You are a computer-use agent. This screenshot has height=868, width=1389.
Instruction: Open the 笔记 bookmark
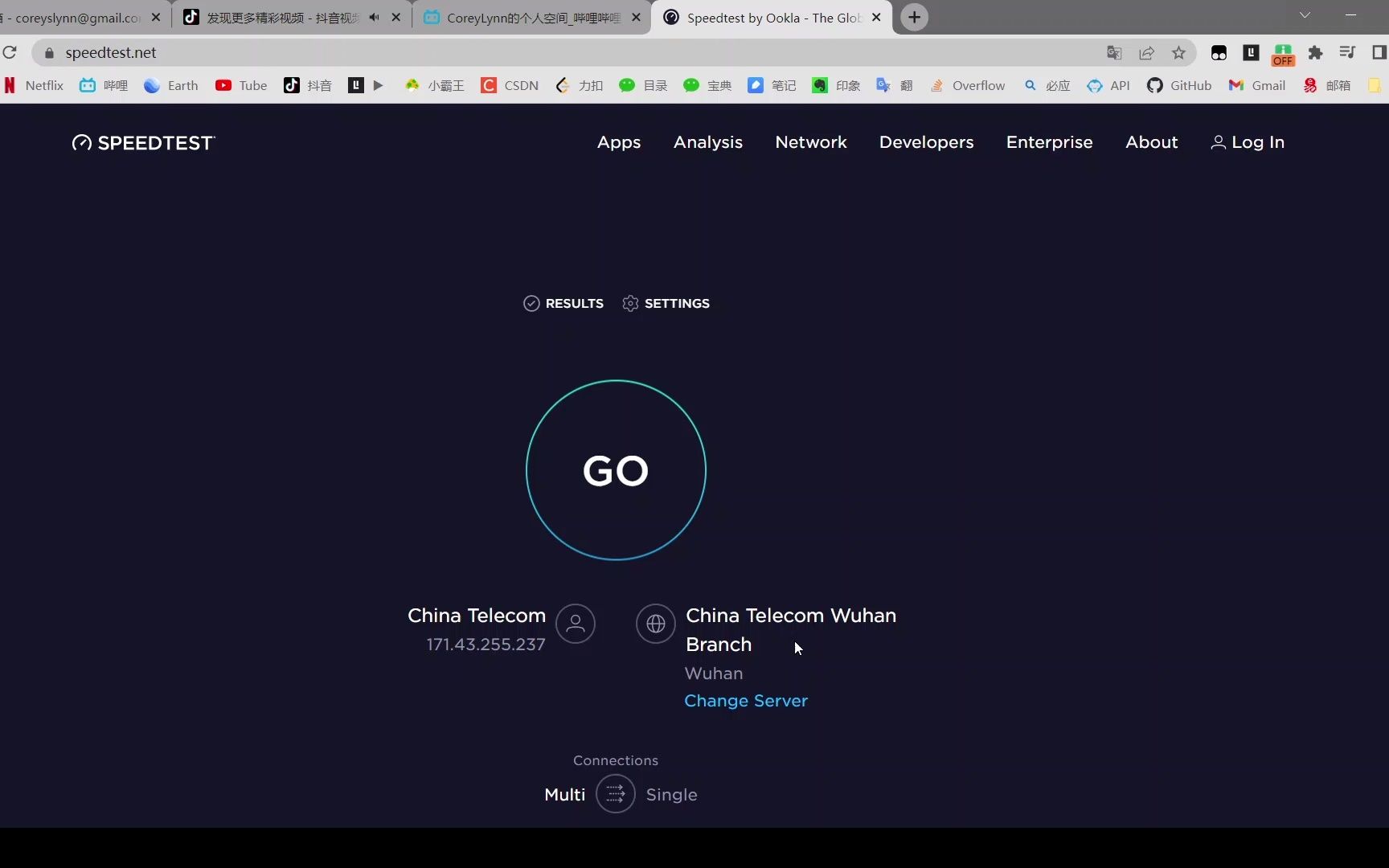pyautogui.click(x=772, y=85)
